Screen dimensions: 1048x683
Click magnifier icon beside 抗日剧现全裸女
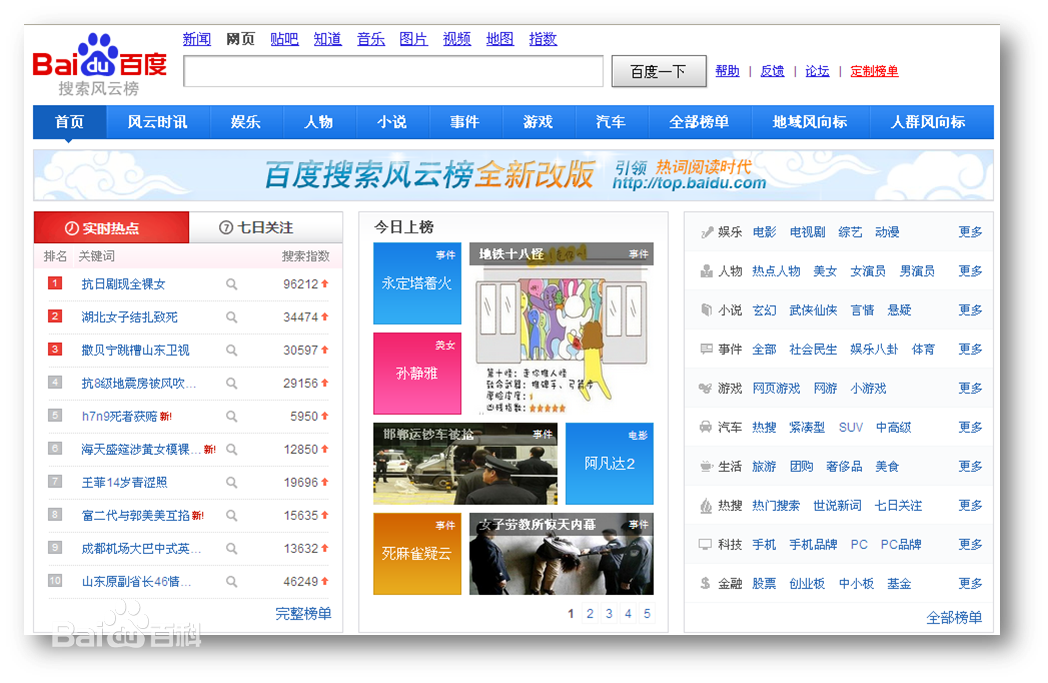pos(232,284)
